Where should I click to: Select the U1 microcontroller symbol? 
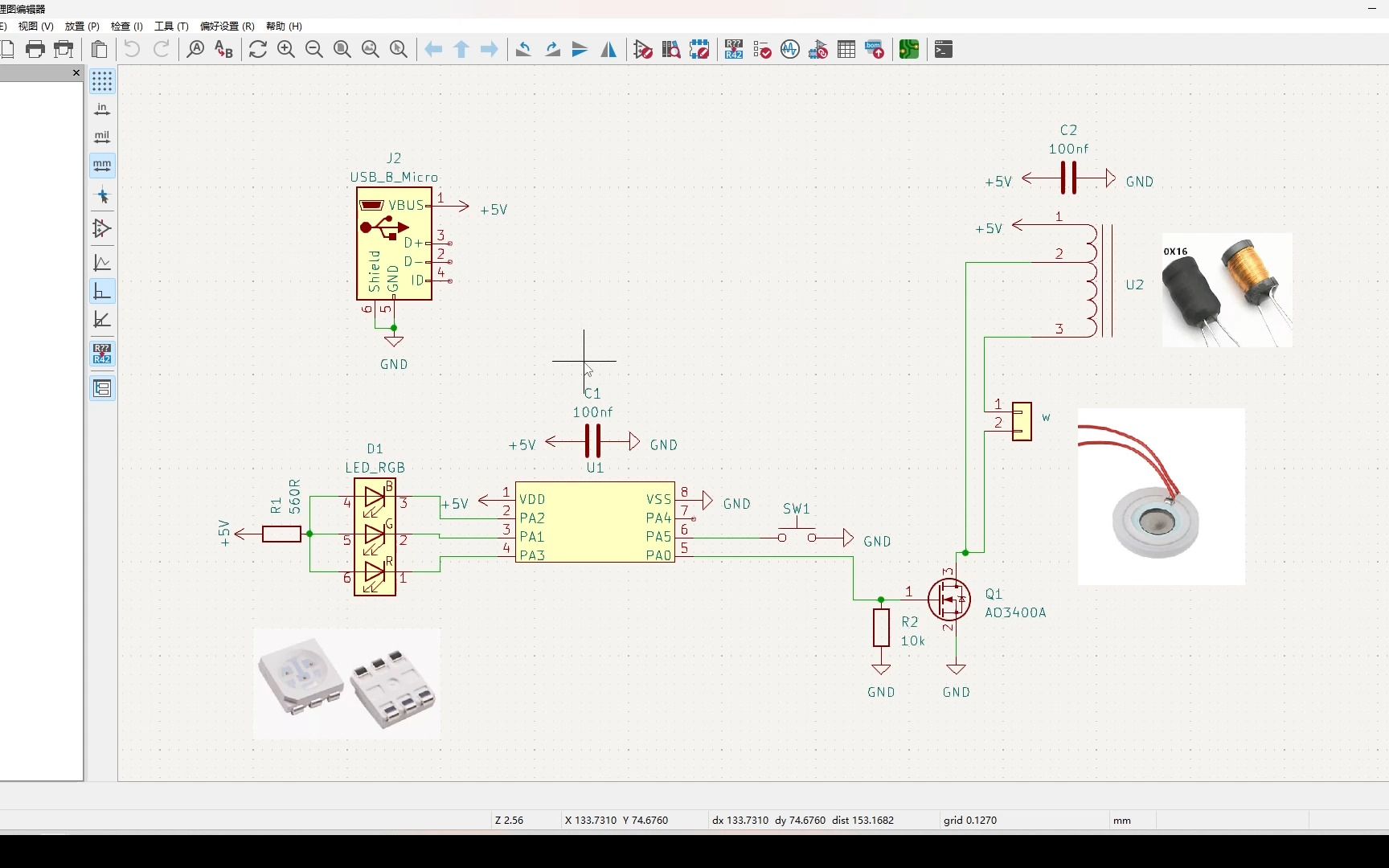click(595, 522)
